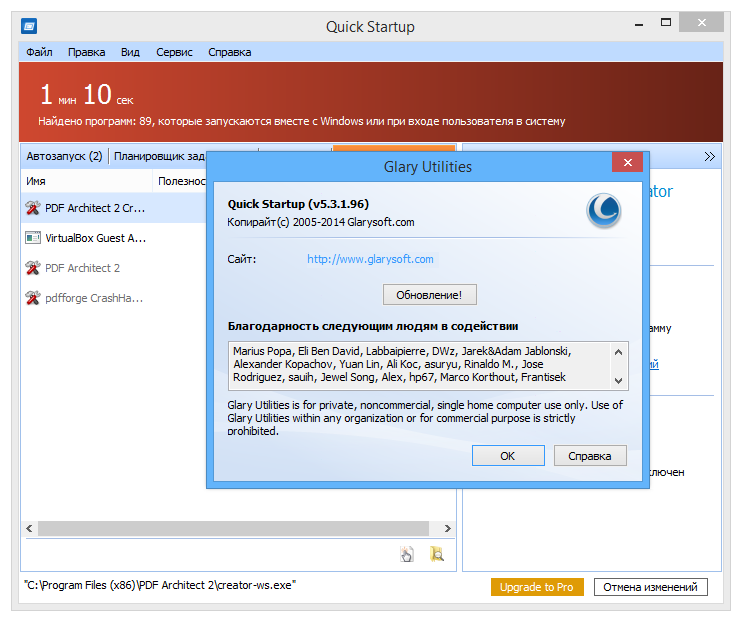Screen dimensions: 748x622
Task: Sort by the Имя column header
Action: (87, 181)
